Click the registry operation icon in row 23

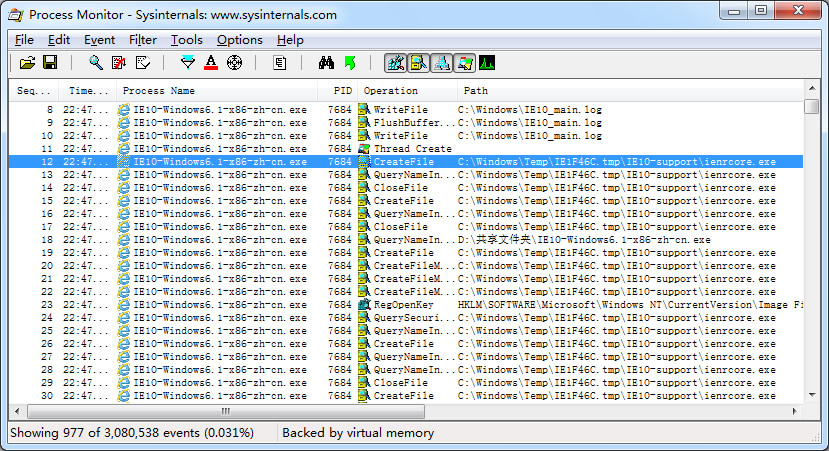point(364,305)
